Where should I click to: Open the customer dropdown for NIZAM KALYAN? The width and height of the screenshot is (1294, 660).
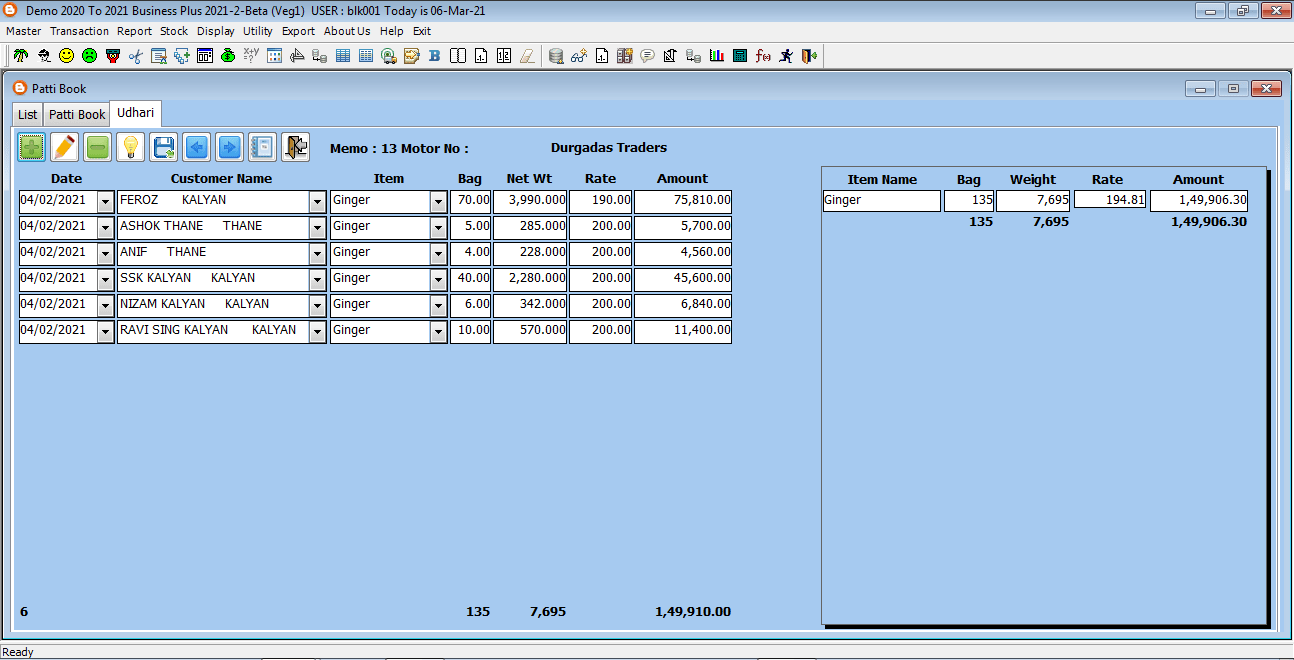[x=318, y=305]
